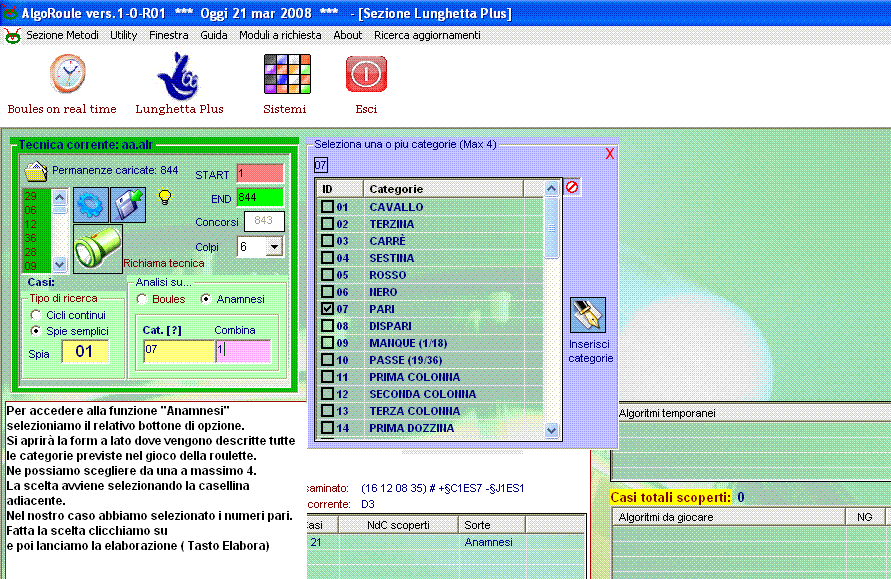Click the yellow Spia field 01
This screenshot has height=579, width=891.
85,351
